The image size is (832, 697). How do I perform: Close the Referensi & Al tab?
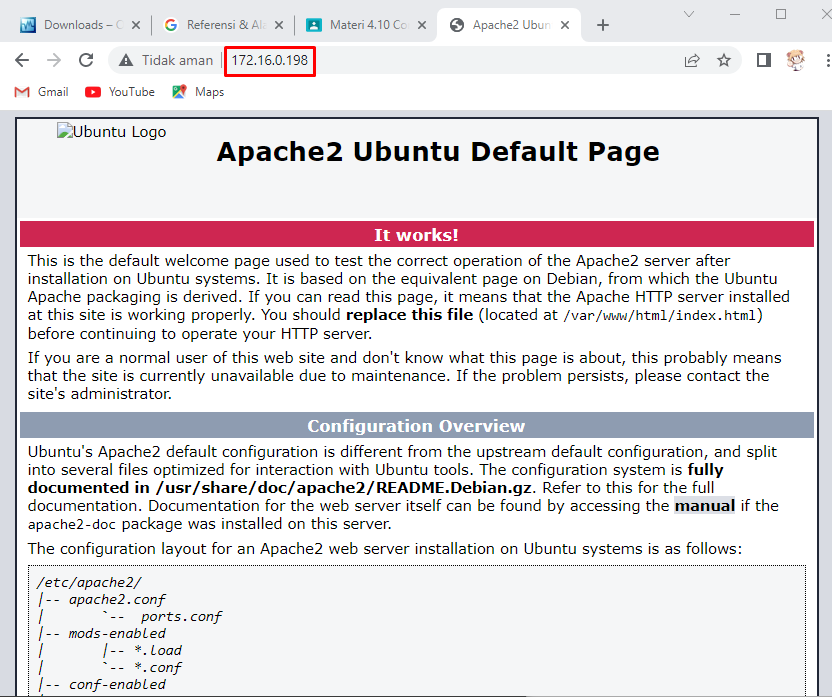279,25
